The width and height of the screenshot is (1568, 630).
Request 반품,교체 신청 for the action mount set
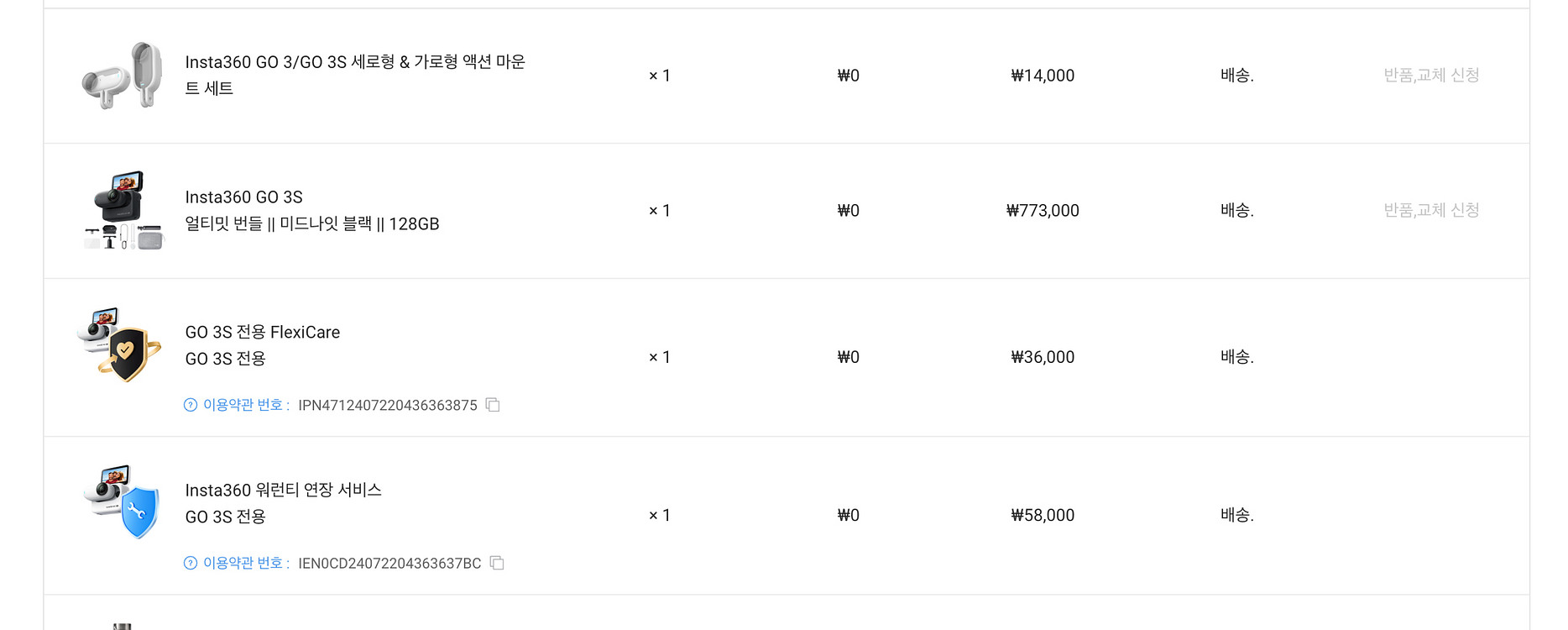[1431, 76]
